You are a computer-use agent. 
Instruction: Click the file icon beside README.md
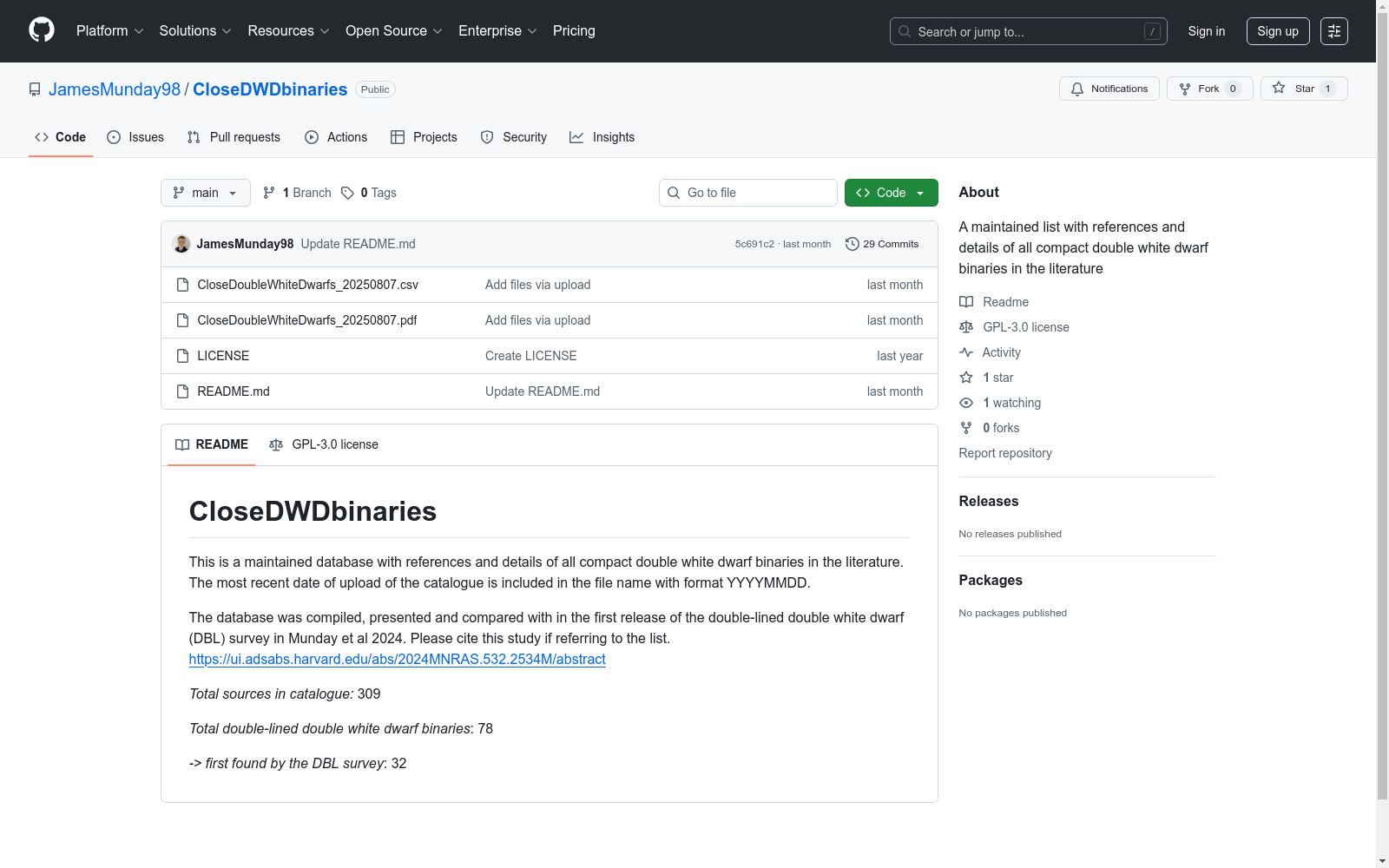(182, 391)
